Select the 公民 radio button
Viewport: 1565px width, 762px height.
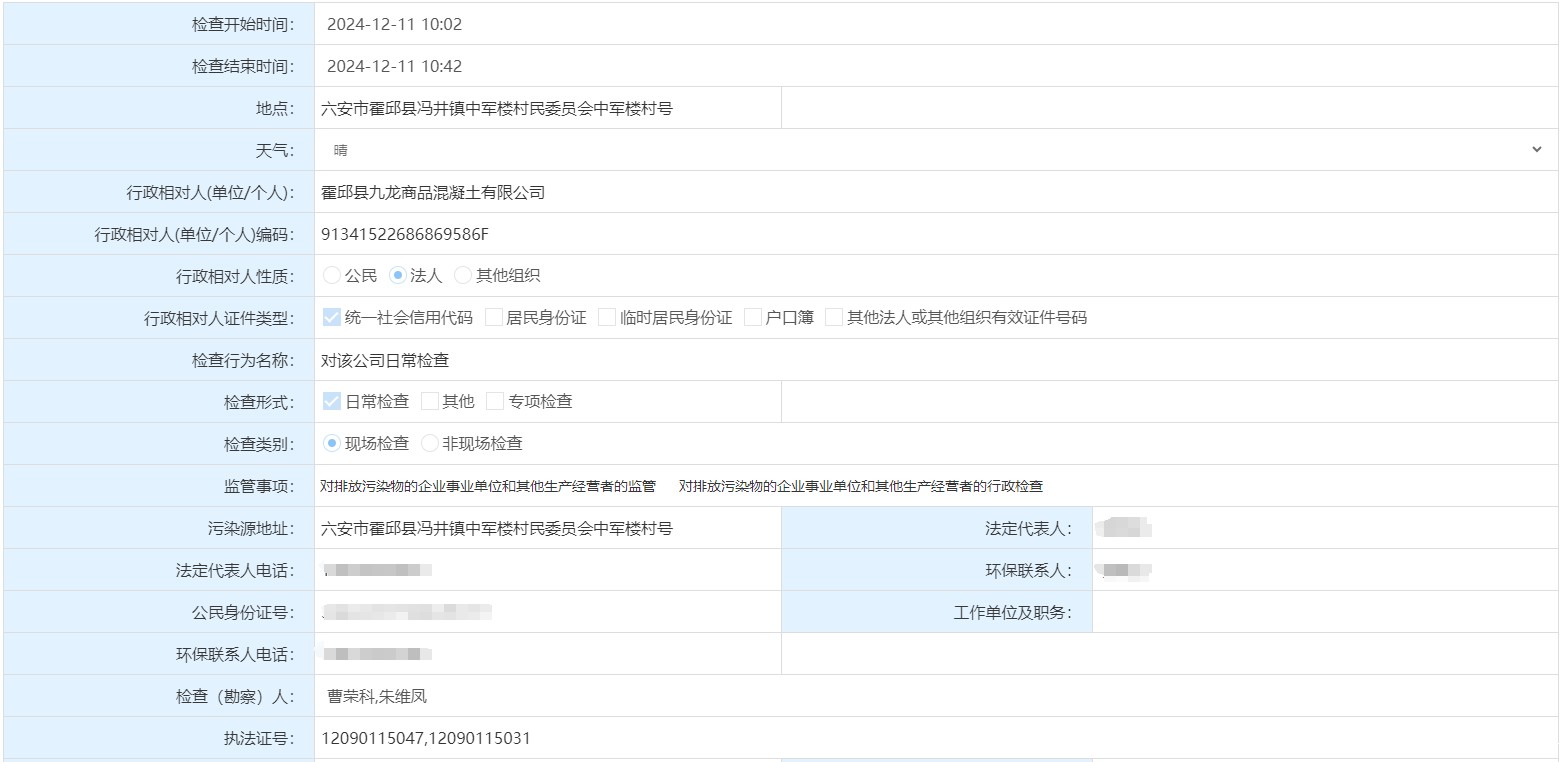click(332, 276)
